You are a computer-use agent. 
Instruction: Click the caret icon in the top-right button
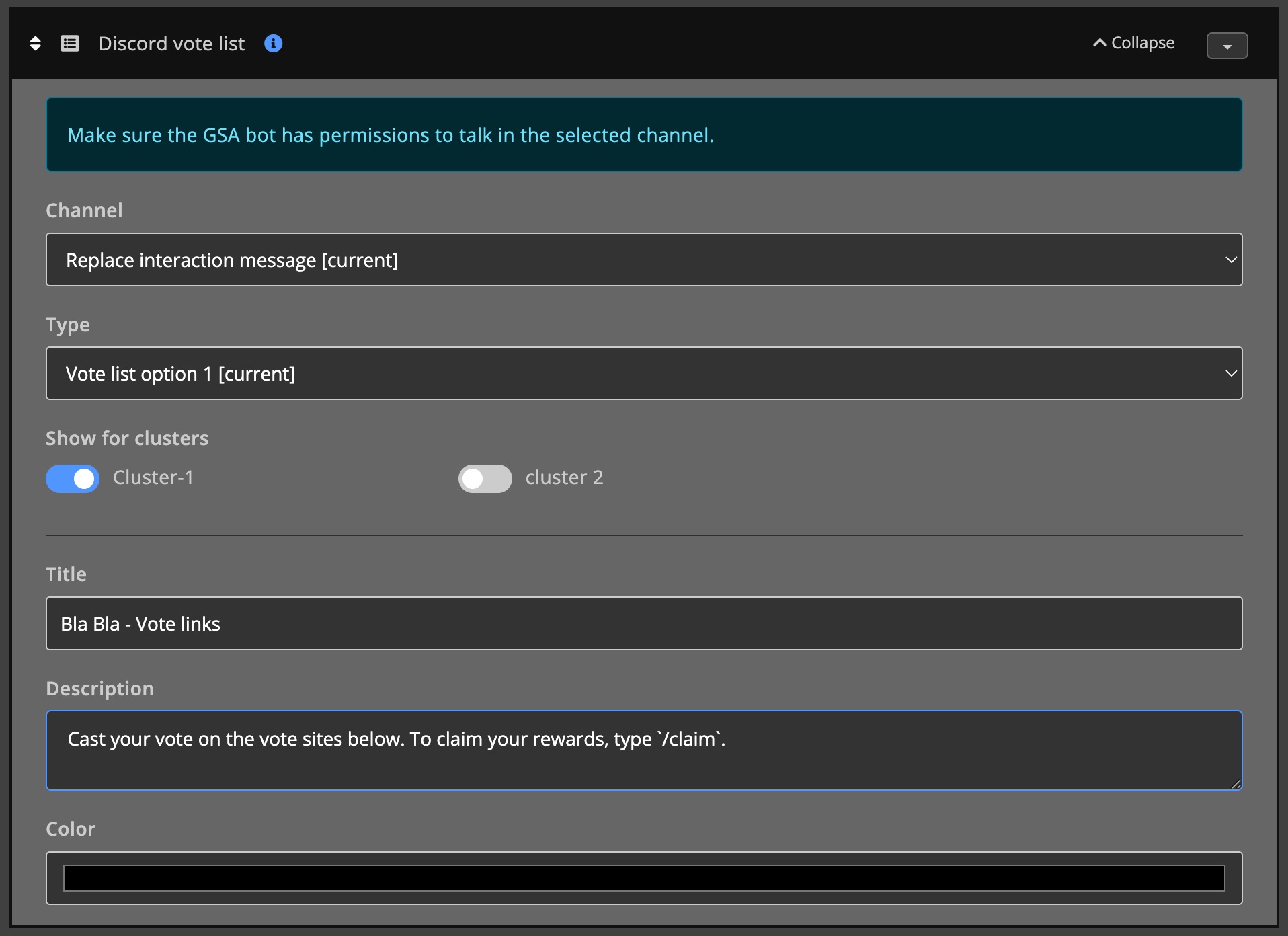point(1226,46)
